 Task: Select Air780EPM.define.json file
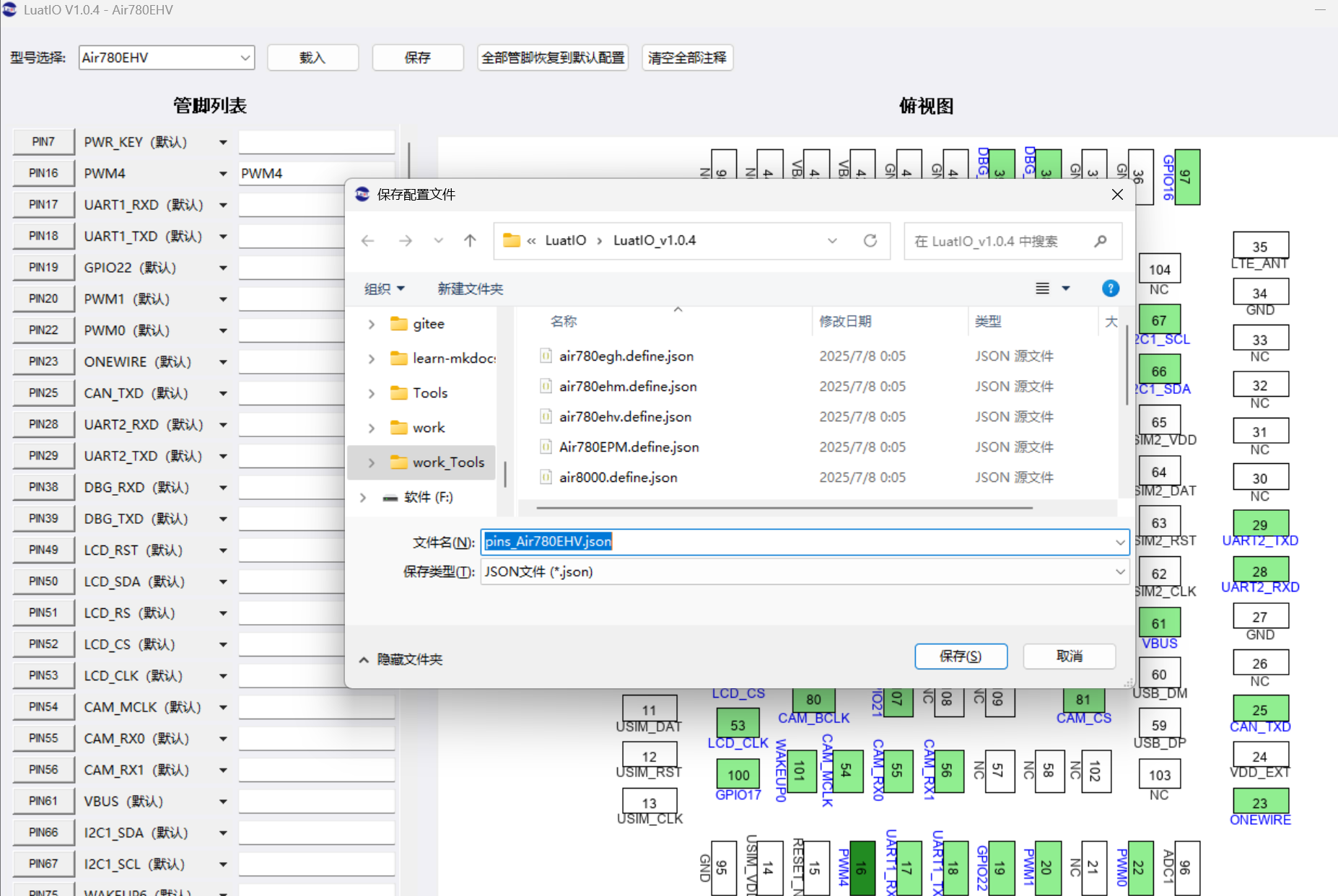point(629,447)
